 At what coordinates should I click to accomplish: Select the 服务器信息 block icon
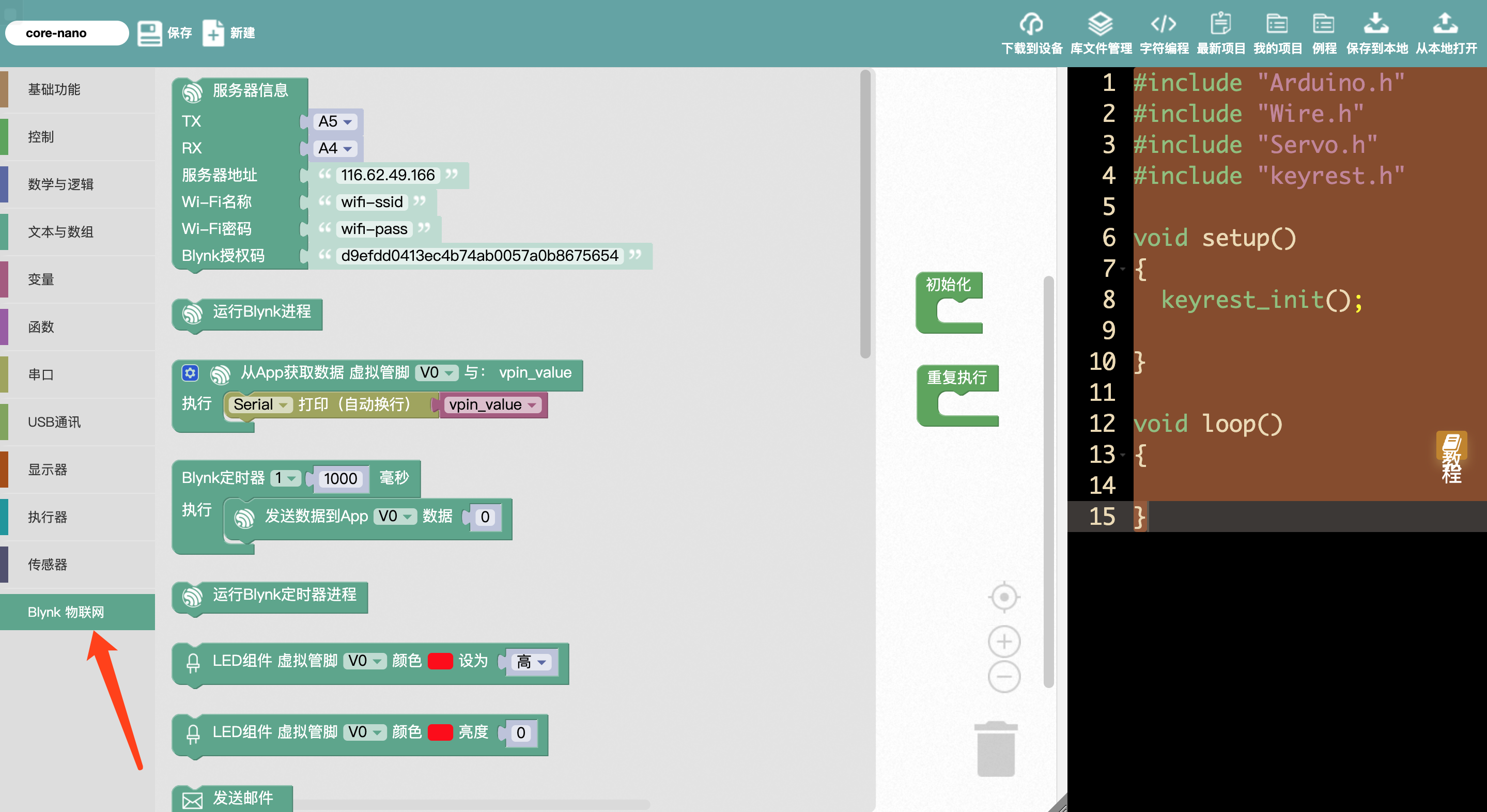(x=192, y=92)
